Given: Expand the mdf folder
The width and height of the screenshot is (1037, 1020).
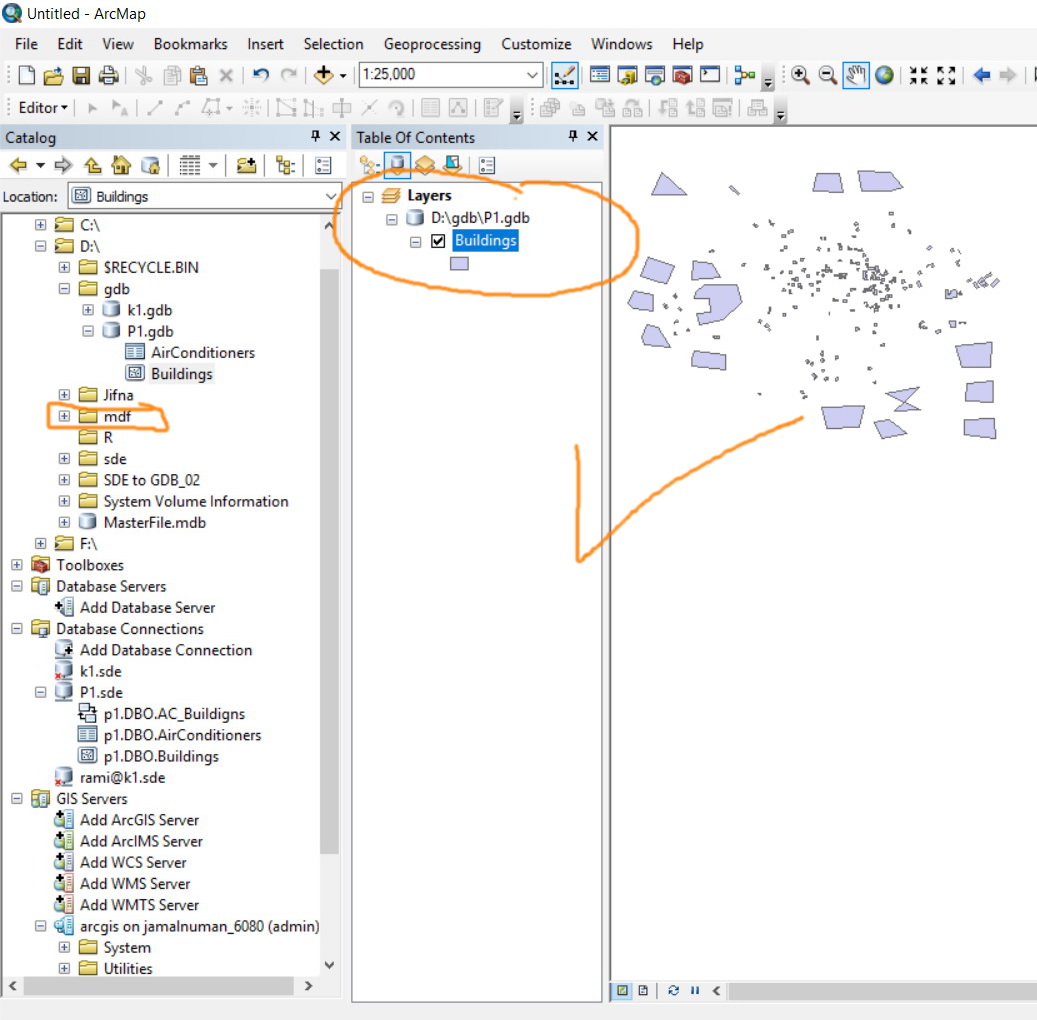Looking at the screenshot, I should point(64,416).
